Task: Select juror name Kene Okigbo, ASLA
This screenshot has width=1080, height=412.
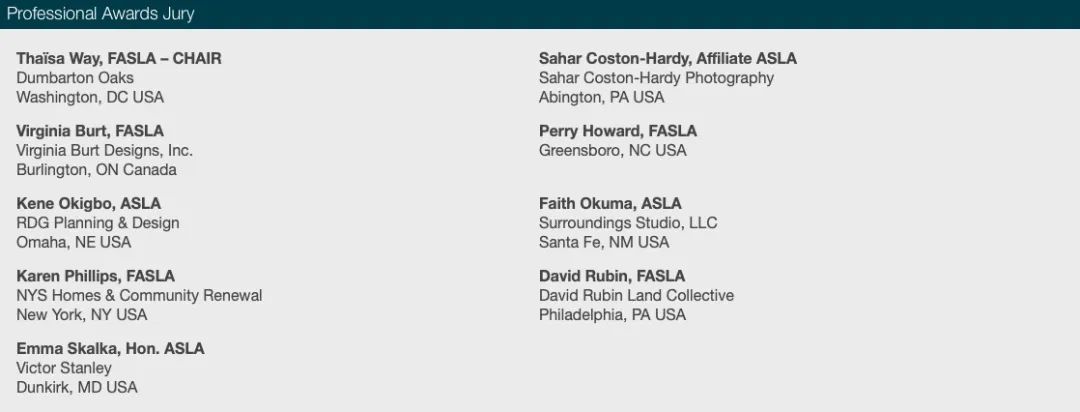Action: pyautogui.click(x=89, y=203)
